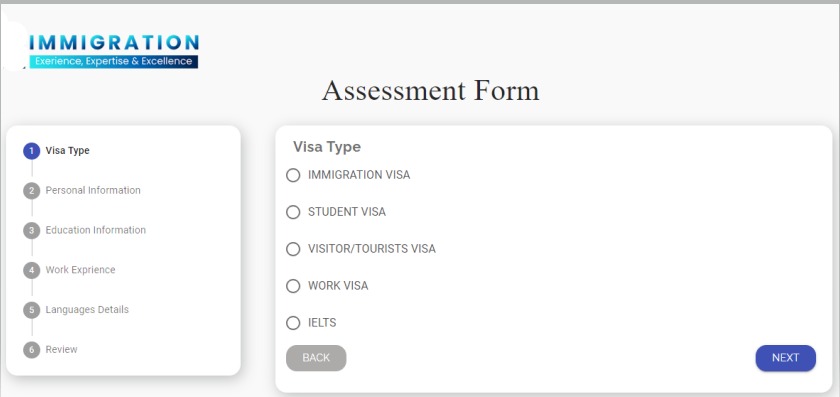This screenshot has height=397, width=840.
Task: Choose VISITOR/TOURISTS VISA option
Action: coord(293,249)
